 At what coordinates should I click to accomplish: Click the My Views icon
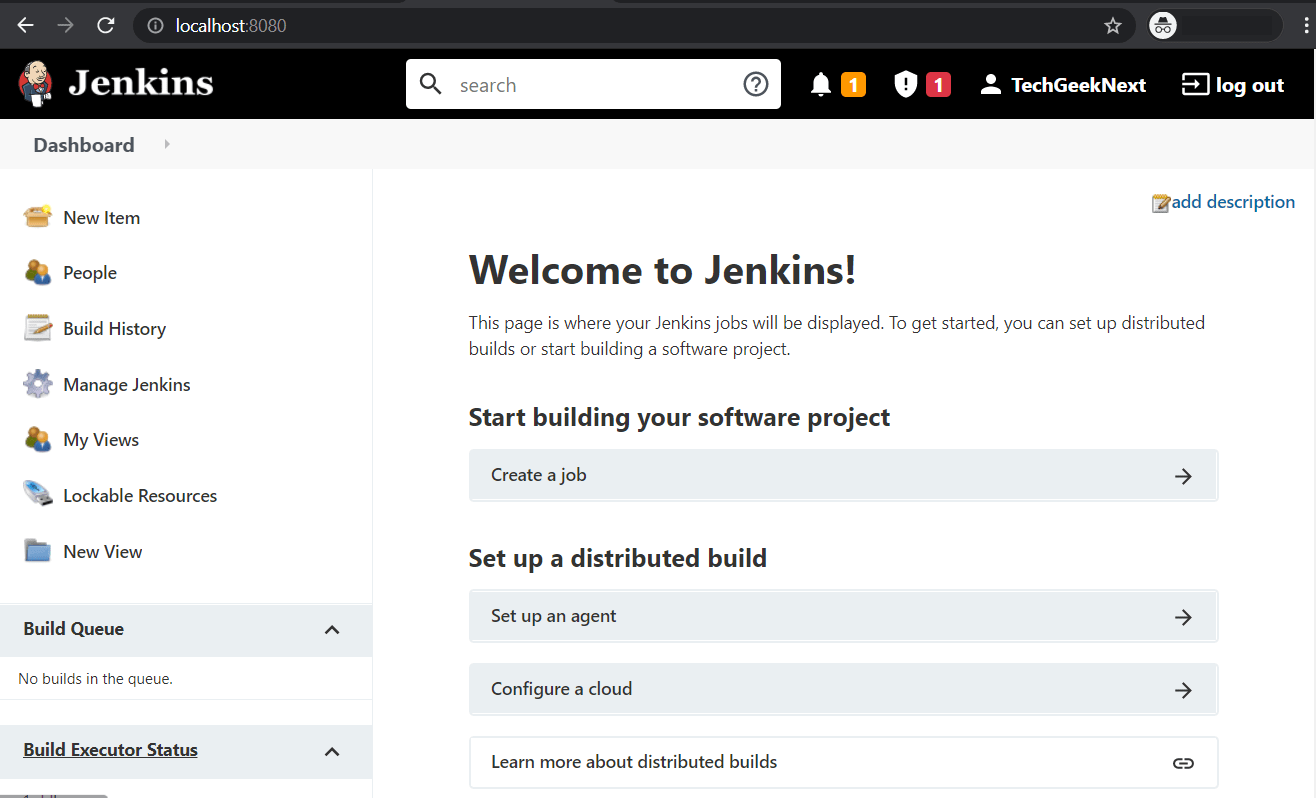(x=38, y=439)
